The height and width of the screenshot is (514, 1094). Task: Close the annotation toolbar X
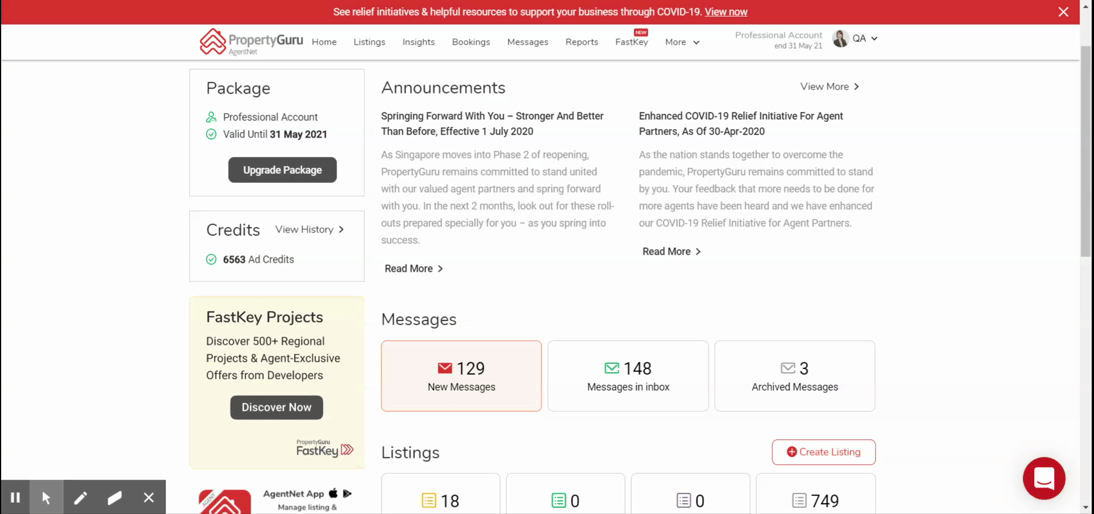[x=149, y=497]
